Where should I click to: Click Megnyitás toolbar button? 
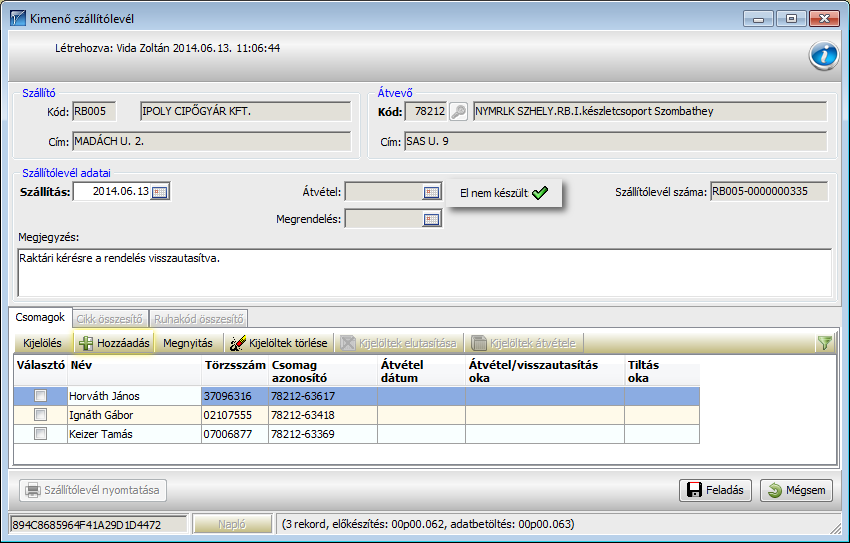pos(188,343)
